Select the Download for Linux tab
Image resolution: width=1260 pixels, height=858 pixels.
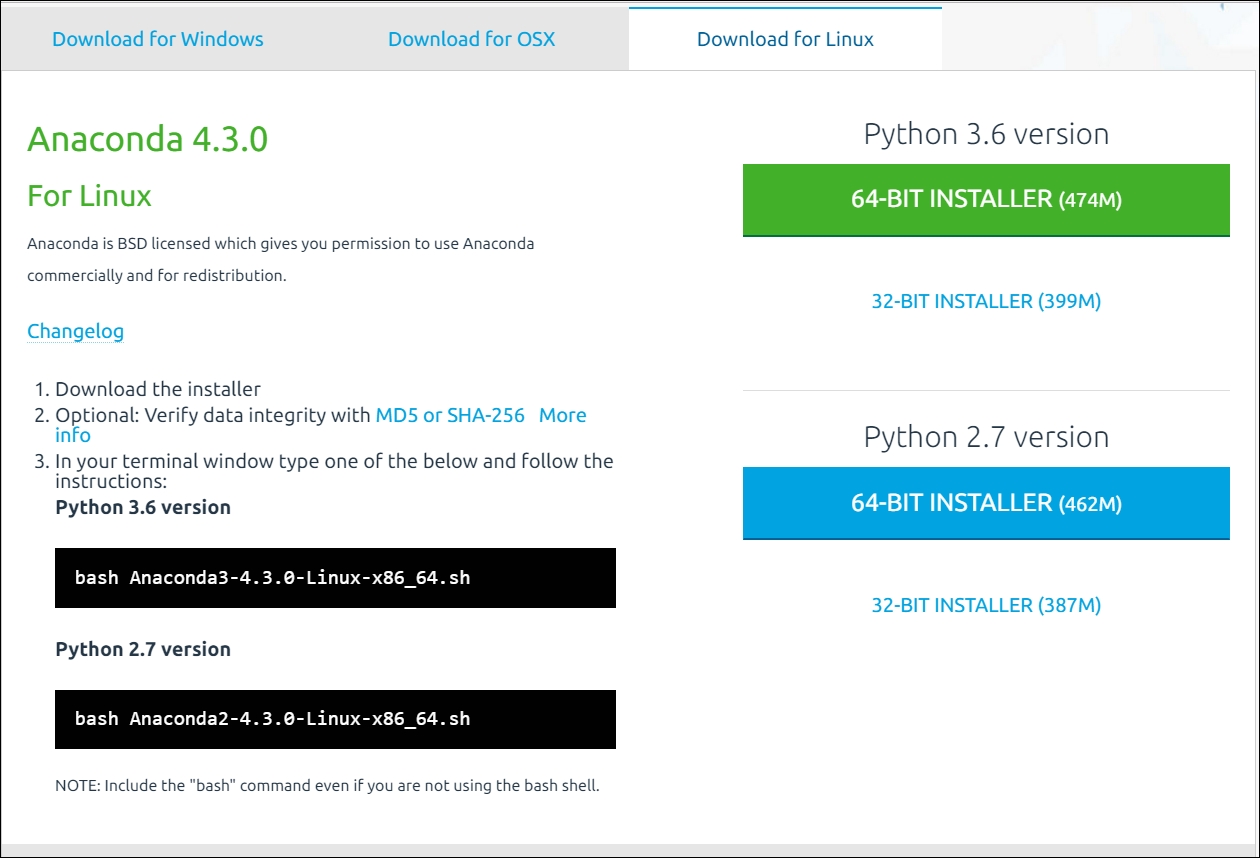coord(785,40)
